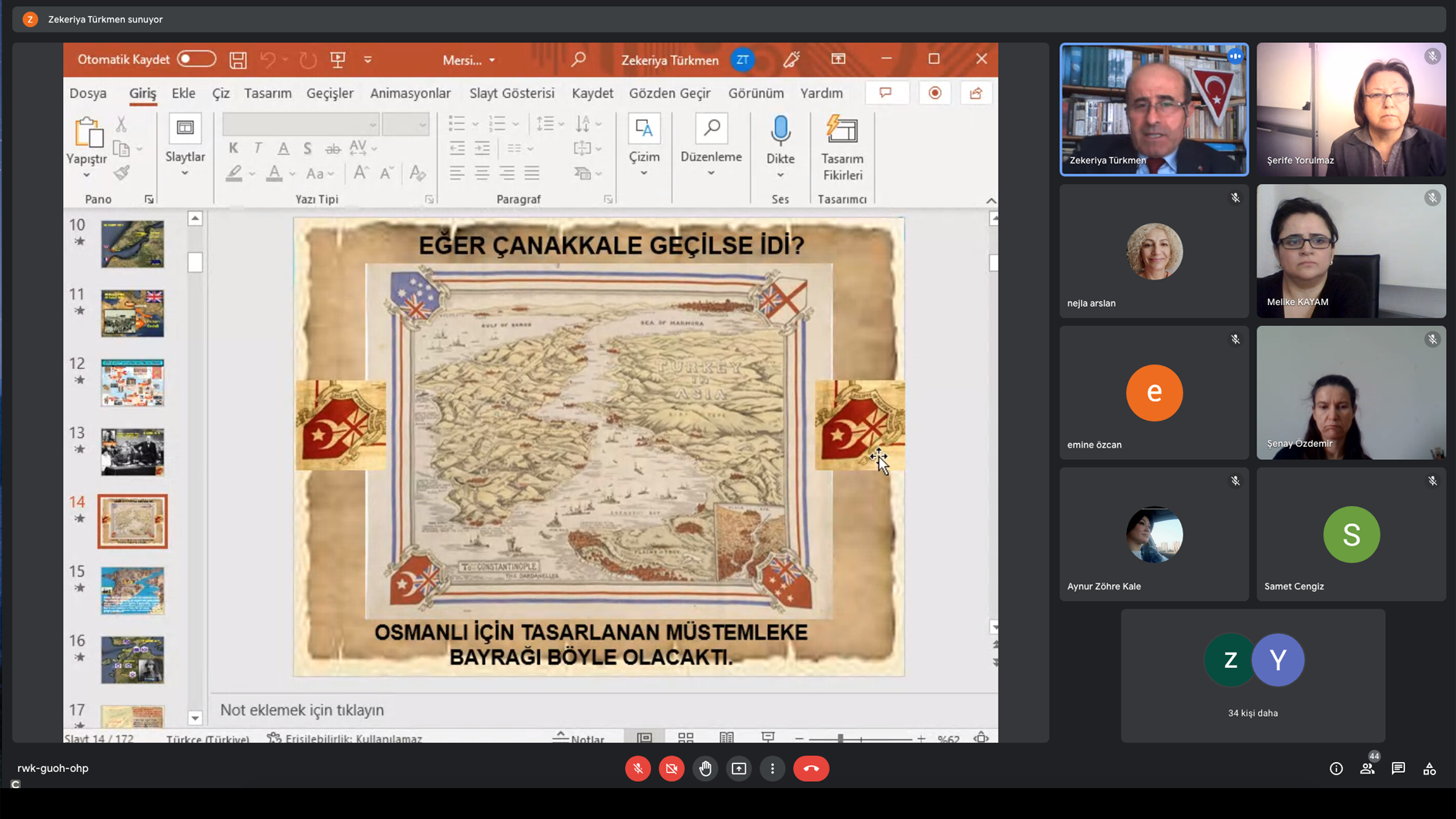Open the participants people icon
This screenshot has width=1456, height=819.
coord(1367,768)
